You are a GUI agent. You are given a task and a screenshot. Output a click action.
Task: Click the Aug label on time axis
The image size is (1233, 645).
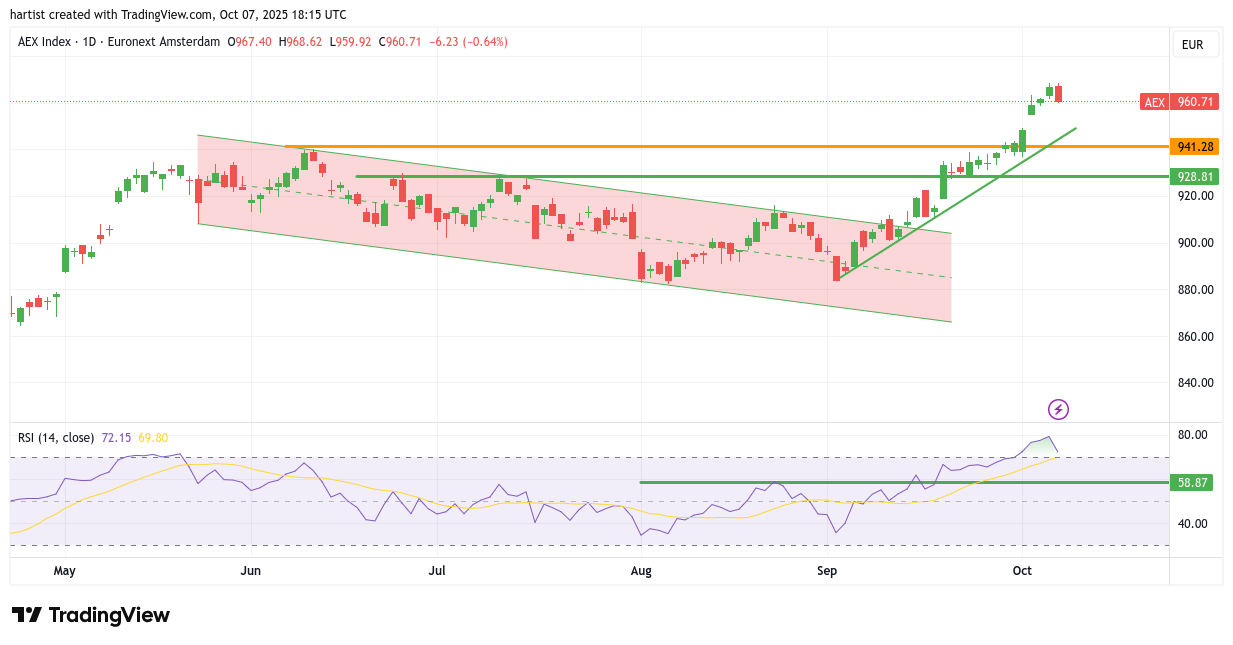[x=641, y=571]
